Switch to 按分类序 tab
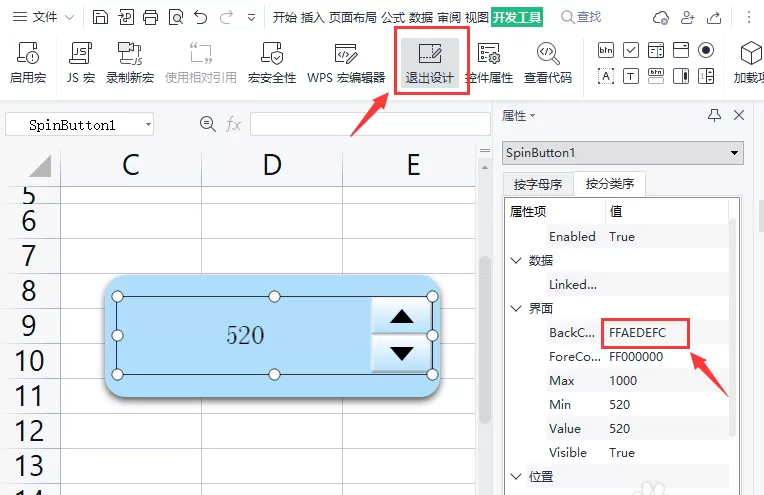Image resolution: width=764 pixels, height=495 pixels. click(x=610, y=183)
